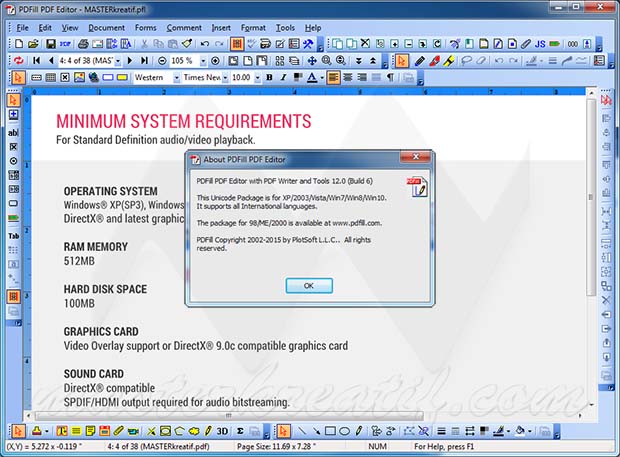Viewport: 620px width, 457px height.
Task: Close the About PDFill PDF Editor dialog
Action: (x=415, y=157)
